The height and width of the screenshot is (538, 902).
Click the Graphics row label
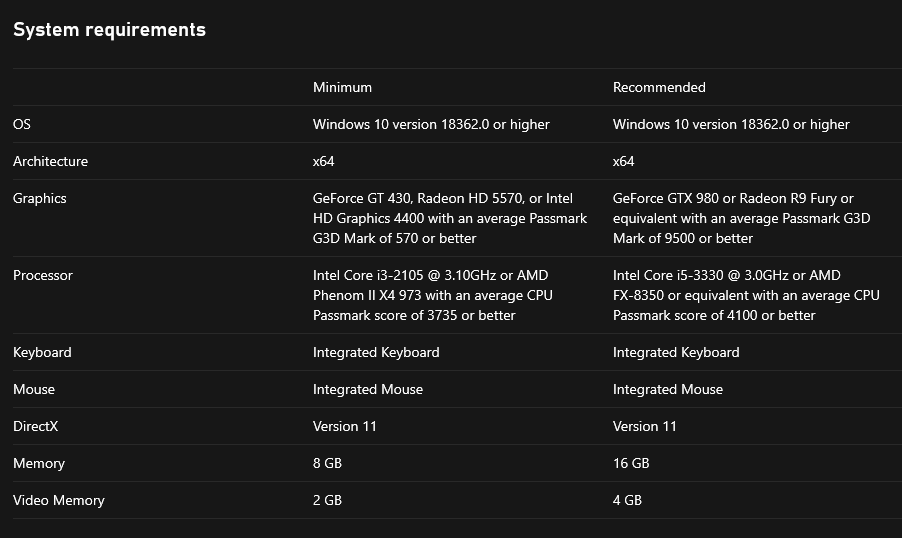coord(40,198)
